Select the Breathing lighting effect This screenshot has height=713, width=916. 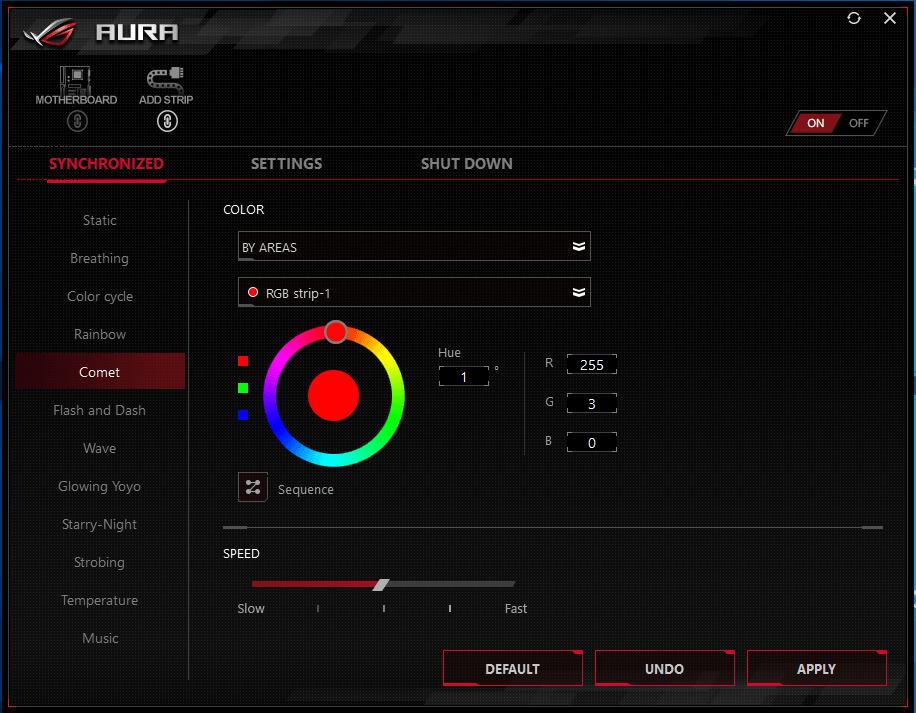coord(100,258)
